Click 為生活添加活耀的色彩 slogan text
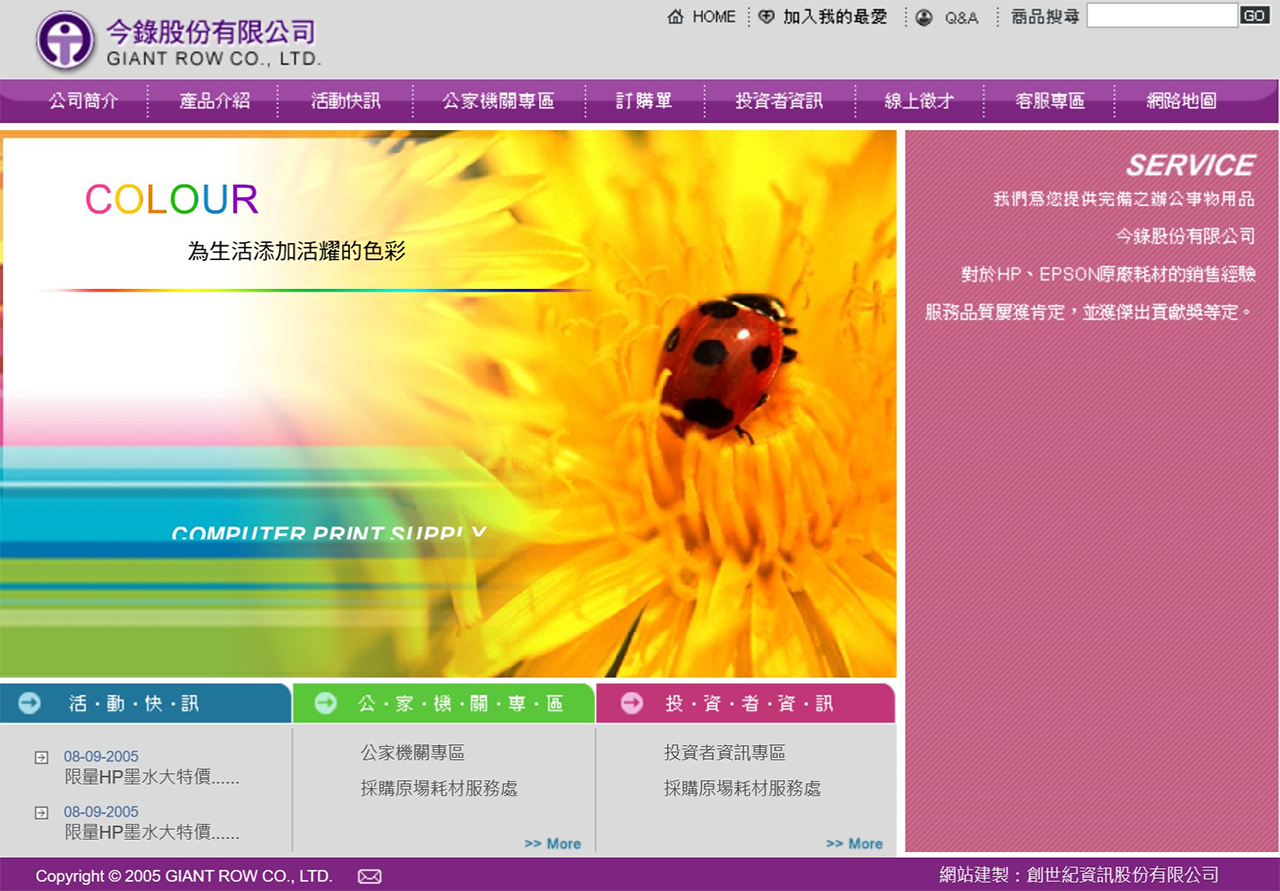This screenshot has height=891, width=1280. (x=297, y=251)
